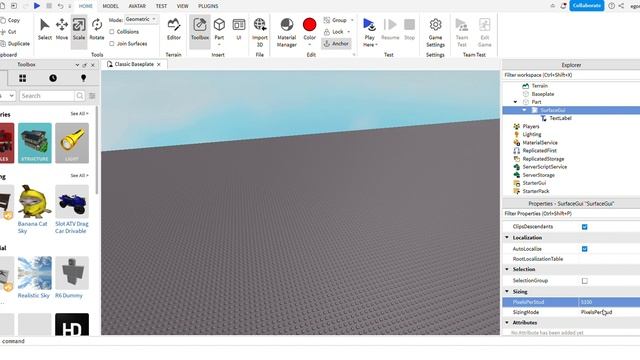Start a Team Test
640x360 pixels.
[x=462, y=32]
